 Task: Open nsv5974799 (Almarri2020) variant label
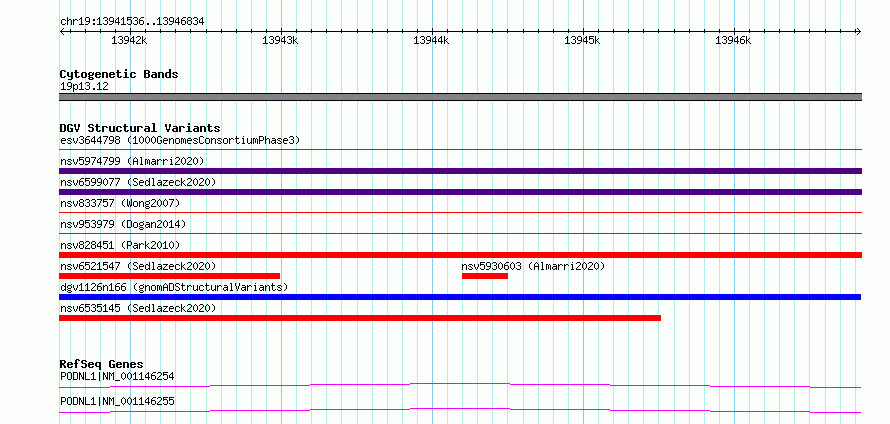[x=132, y=161]
